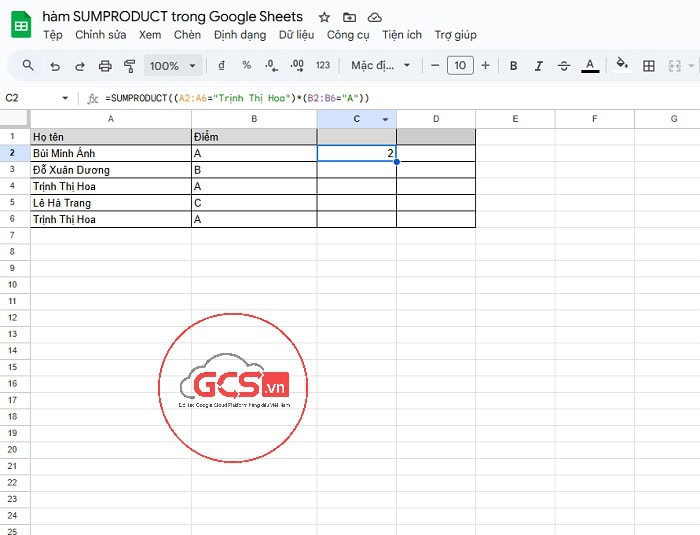
Task: Select the cell containing Lê Hà Trang
Action: click(110, 203)
